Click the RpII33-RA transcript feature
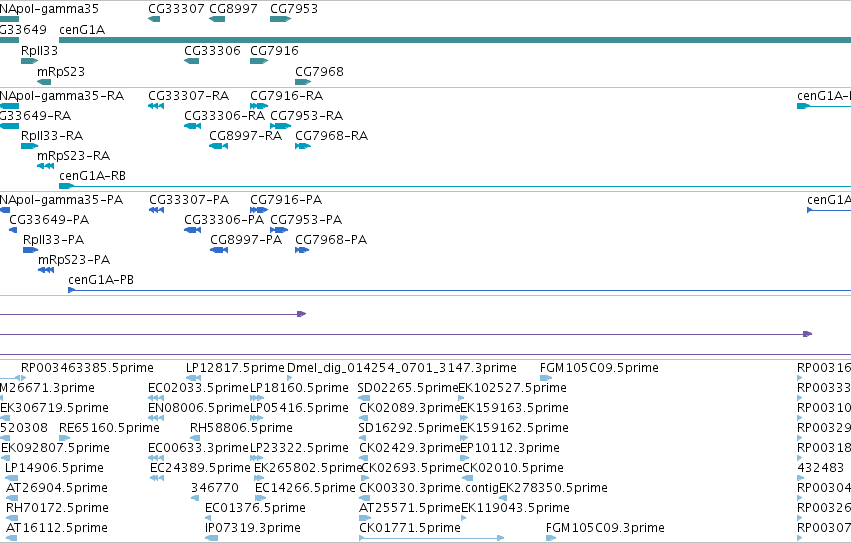Screen dimensions: 851x543 (29, 146)
